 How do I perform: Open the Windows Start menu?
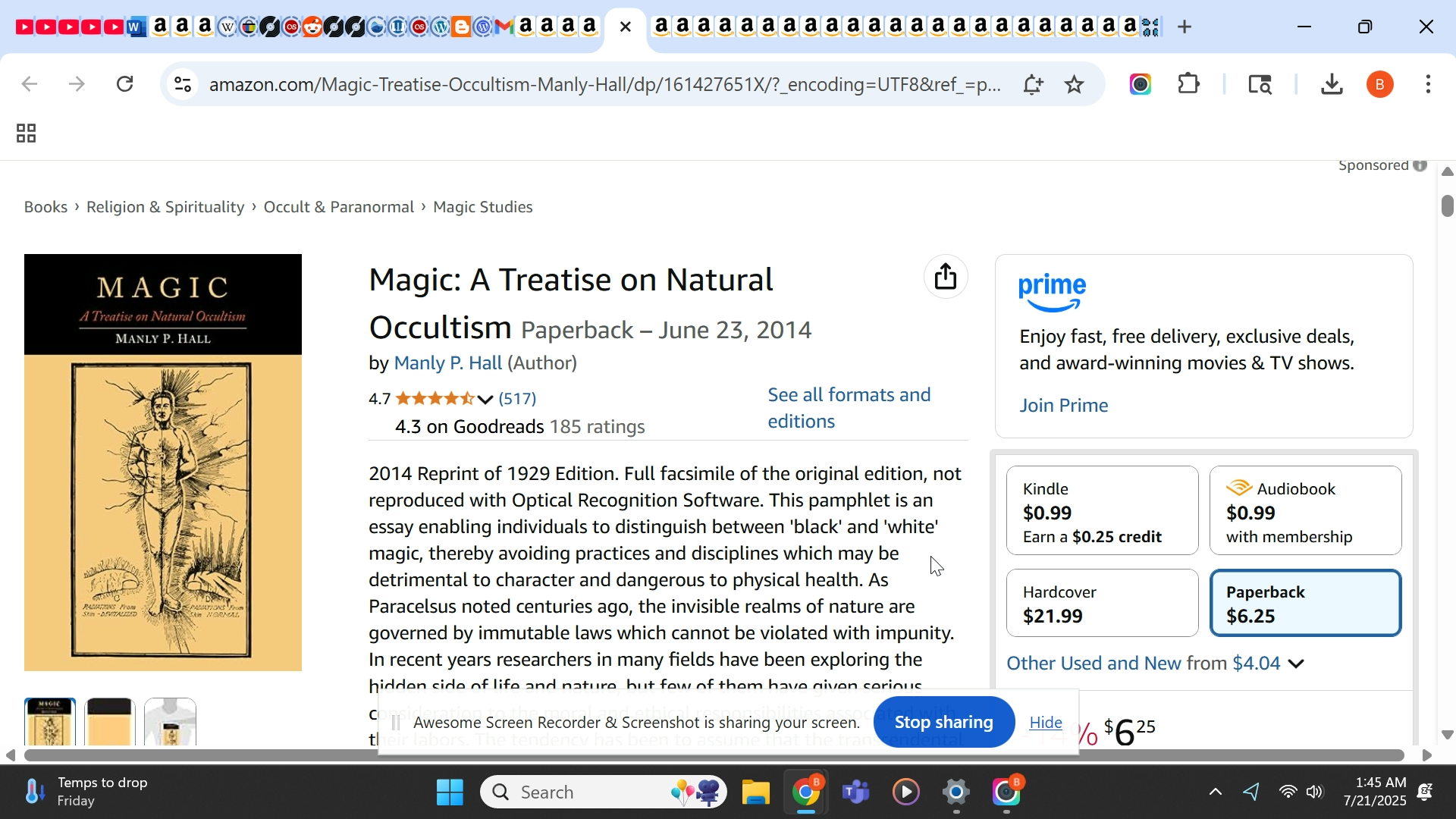[x=450, y=793]
